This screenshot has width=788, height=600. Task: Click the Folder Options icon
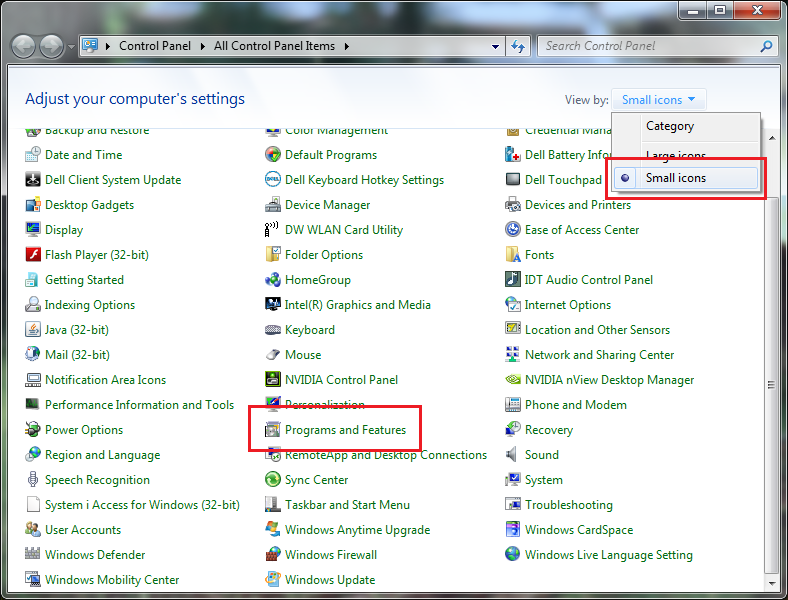(x=273, y=255)
